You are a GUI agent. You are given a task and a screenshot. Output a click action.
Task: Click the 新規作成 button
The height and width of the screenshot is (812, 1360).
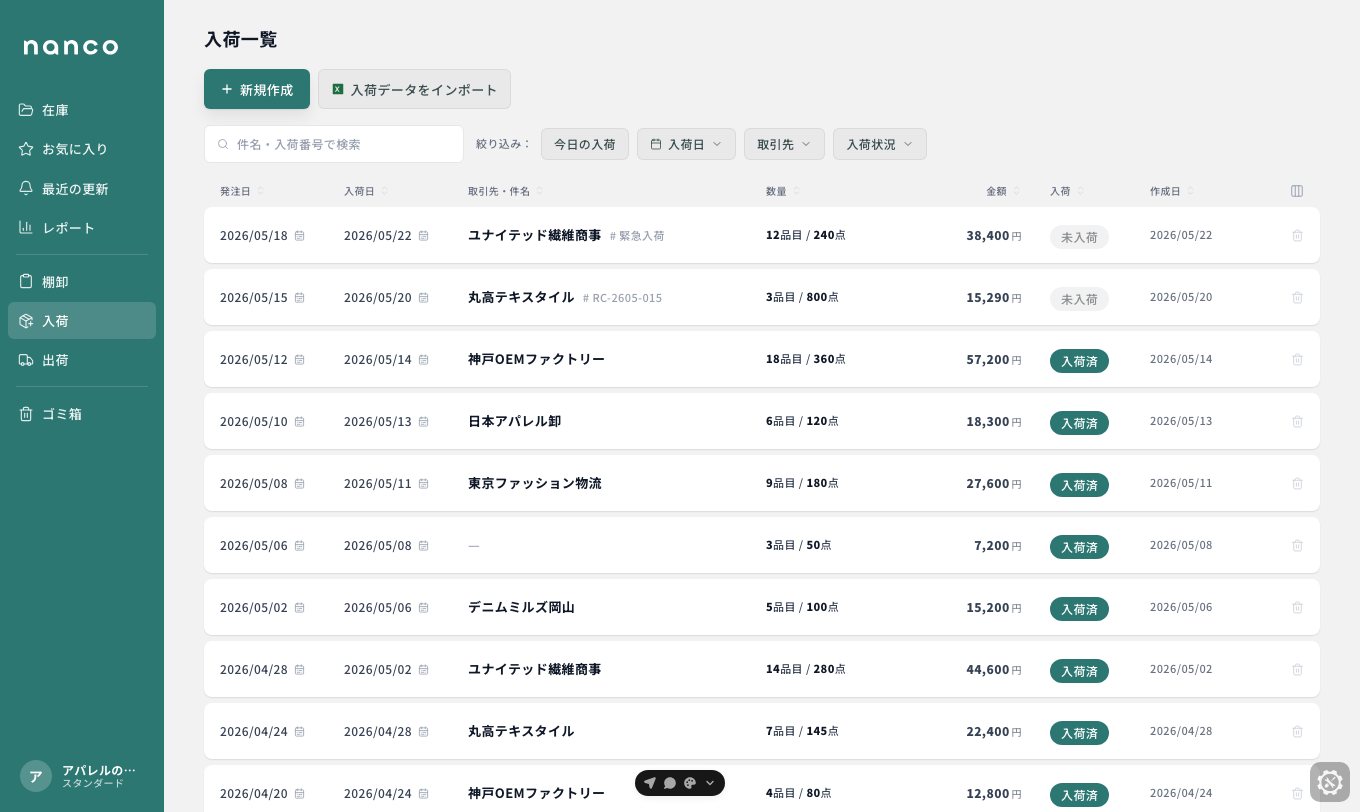tap(257, 89)
